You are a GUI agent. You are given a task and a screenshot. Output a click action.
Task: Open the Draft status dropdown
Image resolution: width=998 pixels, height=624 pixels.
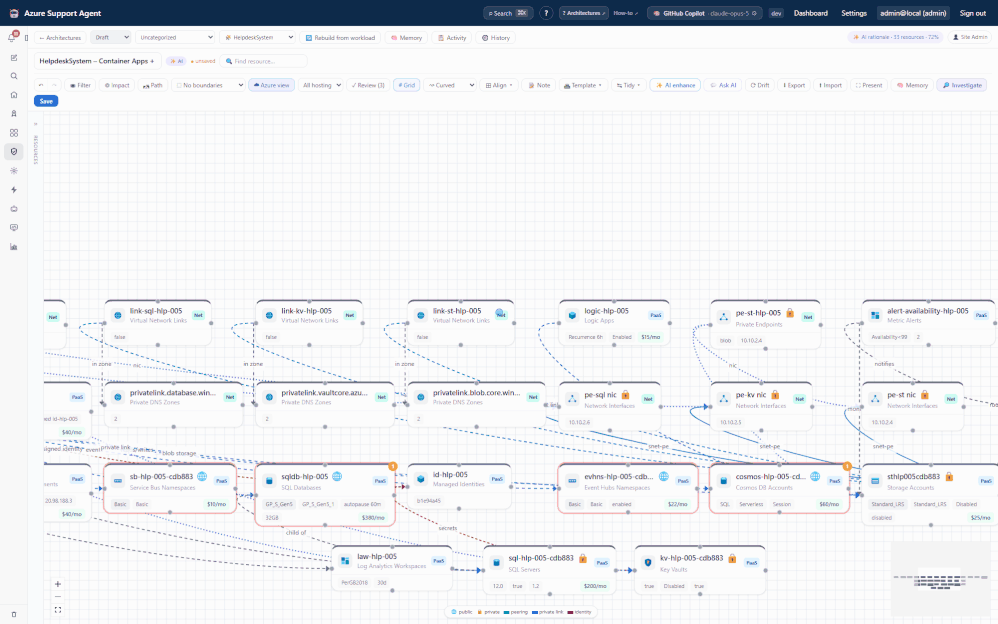point(111,38)
